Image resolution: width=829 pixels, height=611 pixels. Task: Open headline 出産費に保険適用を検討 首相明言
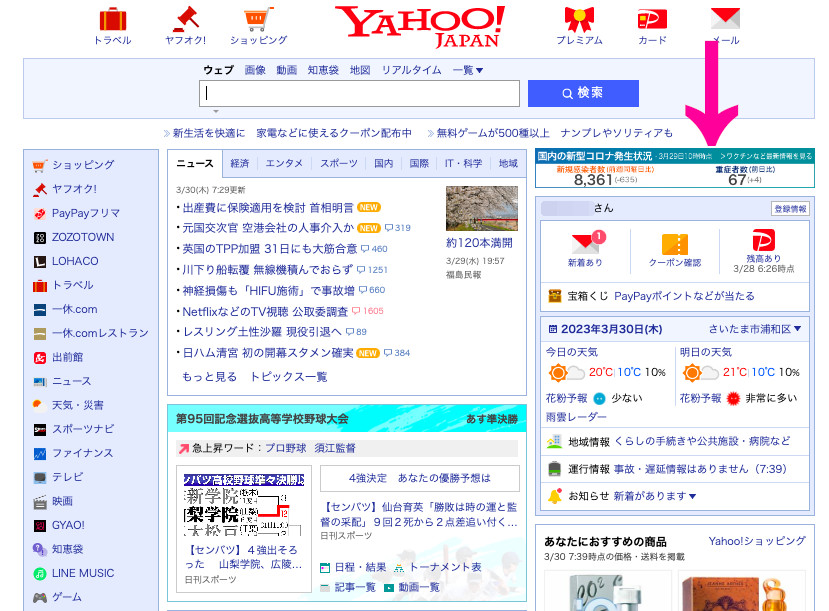click(268, 208)
